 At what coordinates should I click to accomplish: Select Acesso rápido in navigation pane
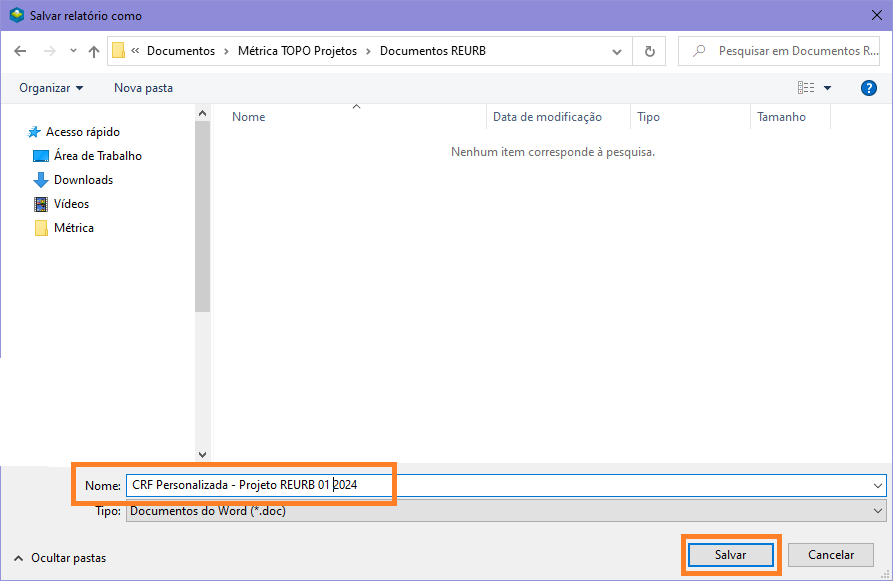click(82, 132)
